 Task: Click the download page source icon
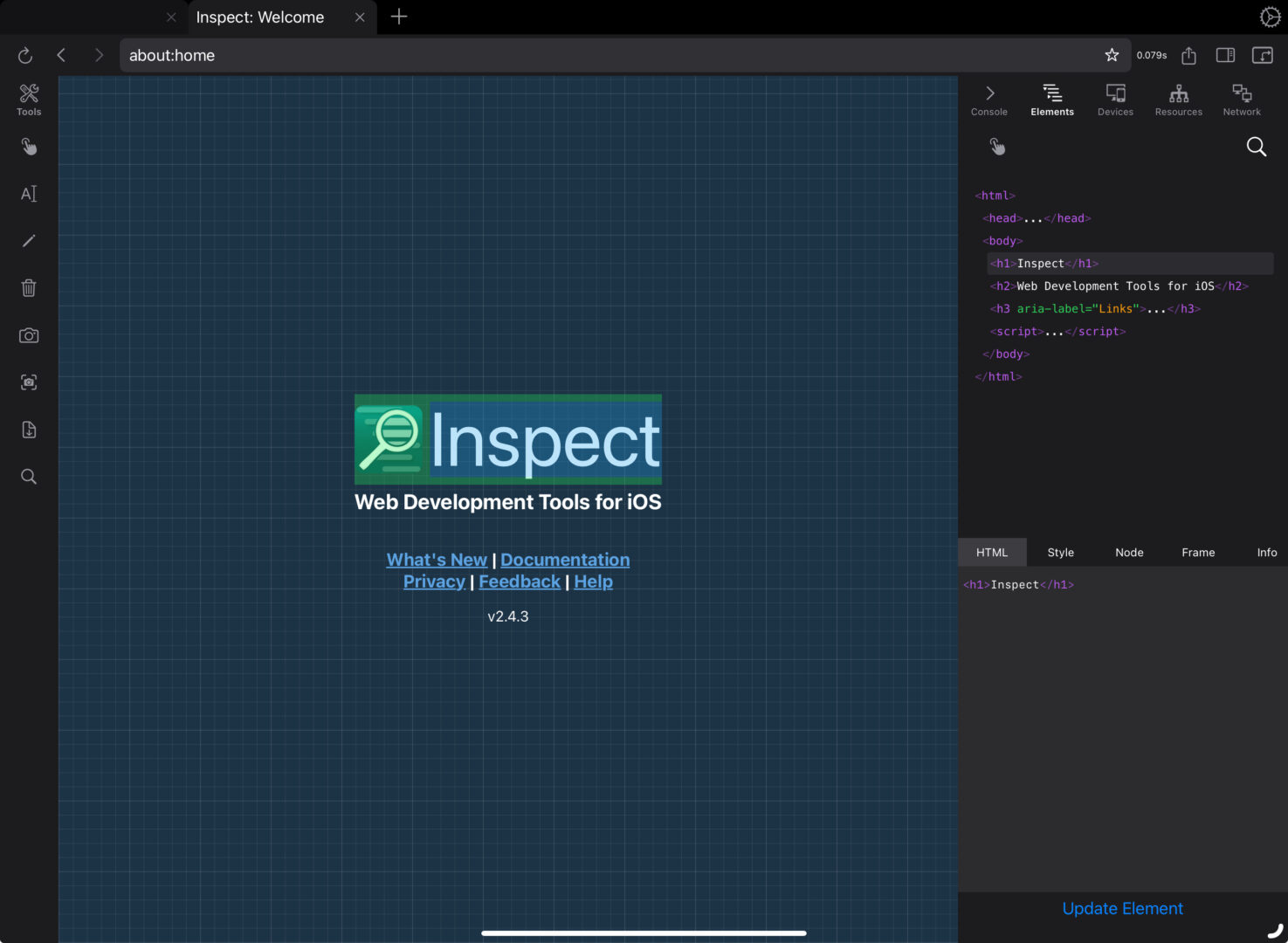29,430
